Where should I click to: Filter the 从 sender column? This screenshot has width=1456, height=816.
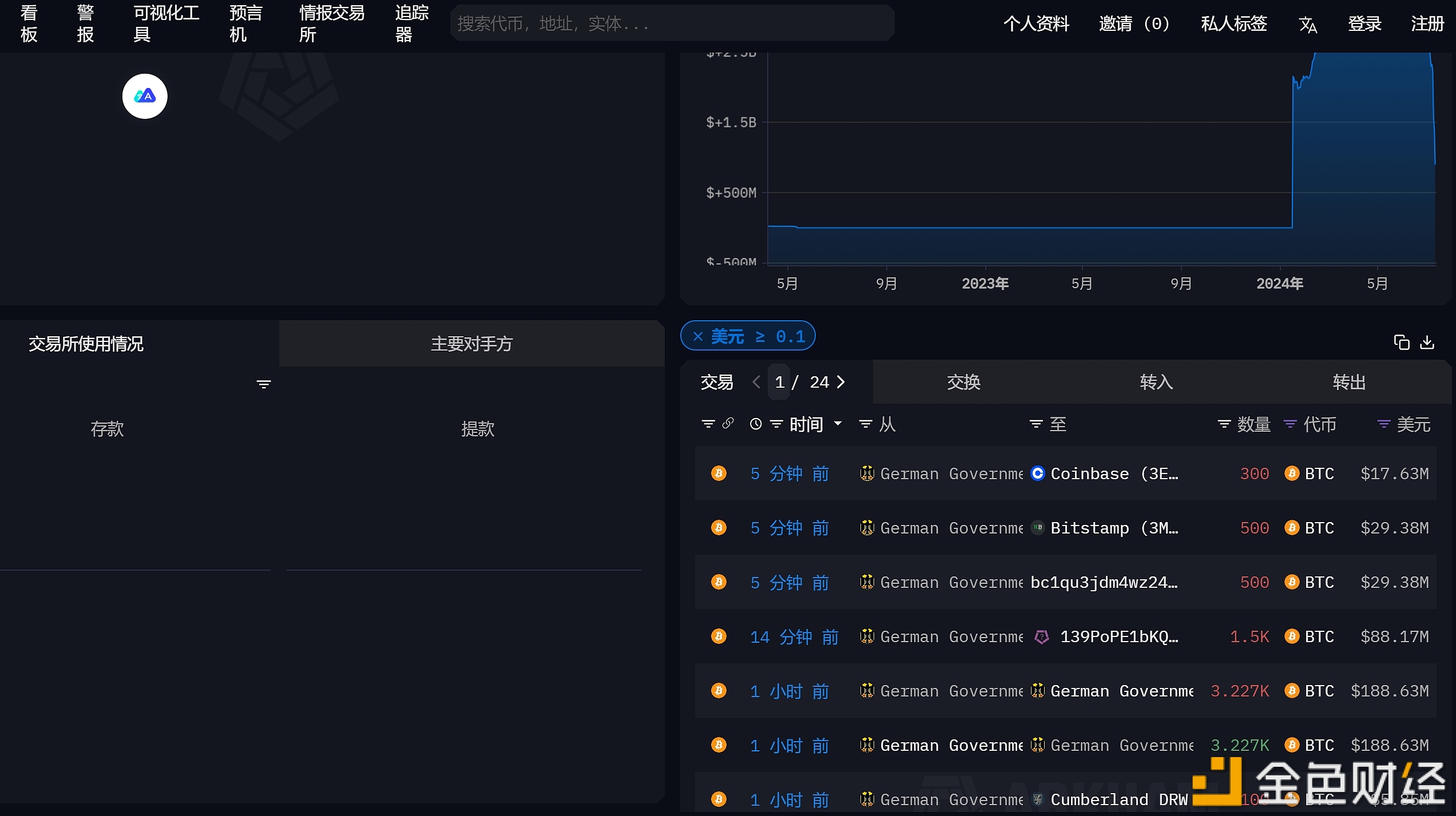point(866,424)
